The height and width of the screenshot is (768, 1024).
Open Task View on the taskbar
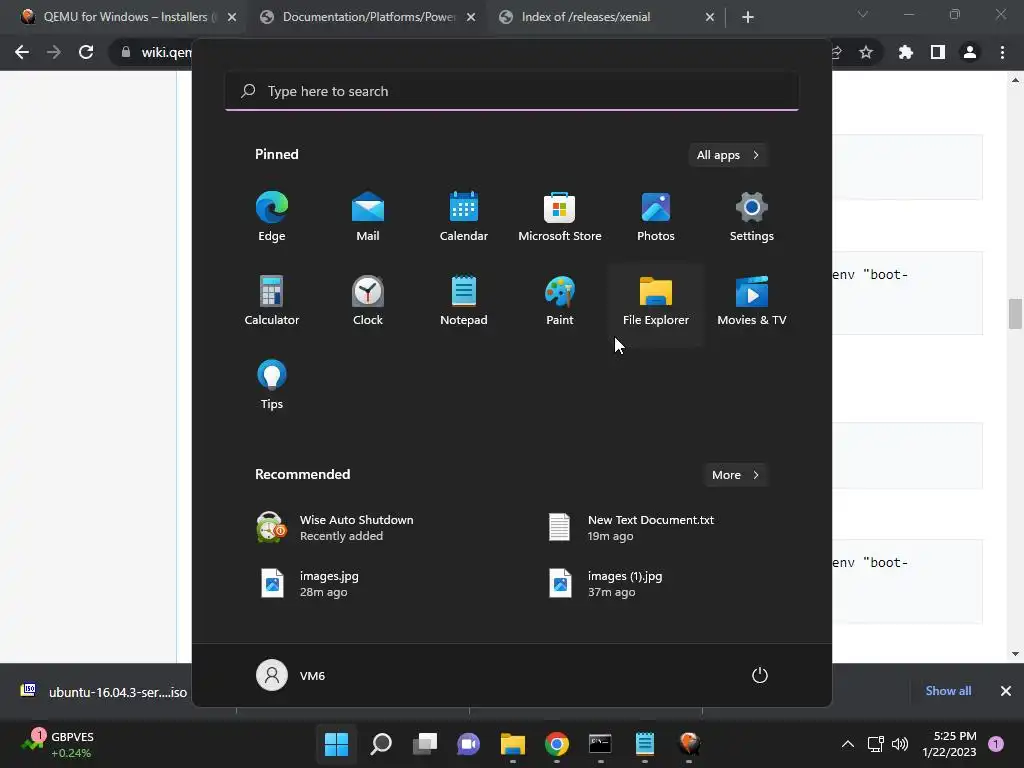coord(425,744)
